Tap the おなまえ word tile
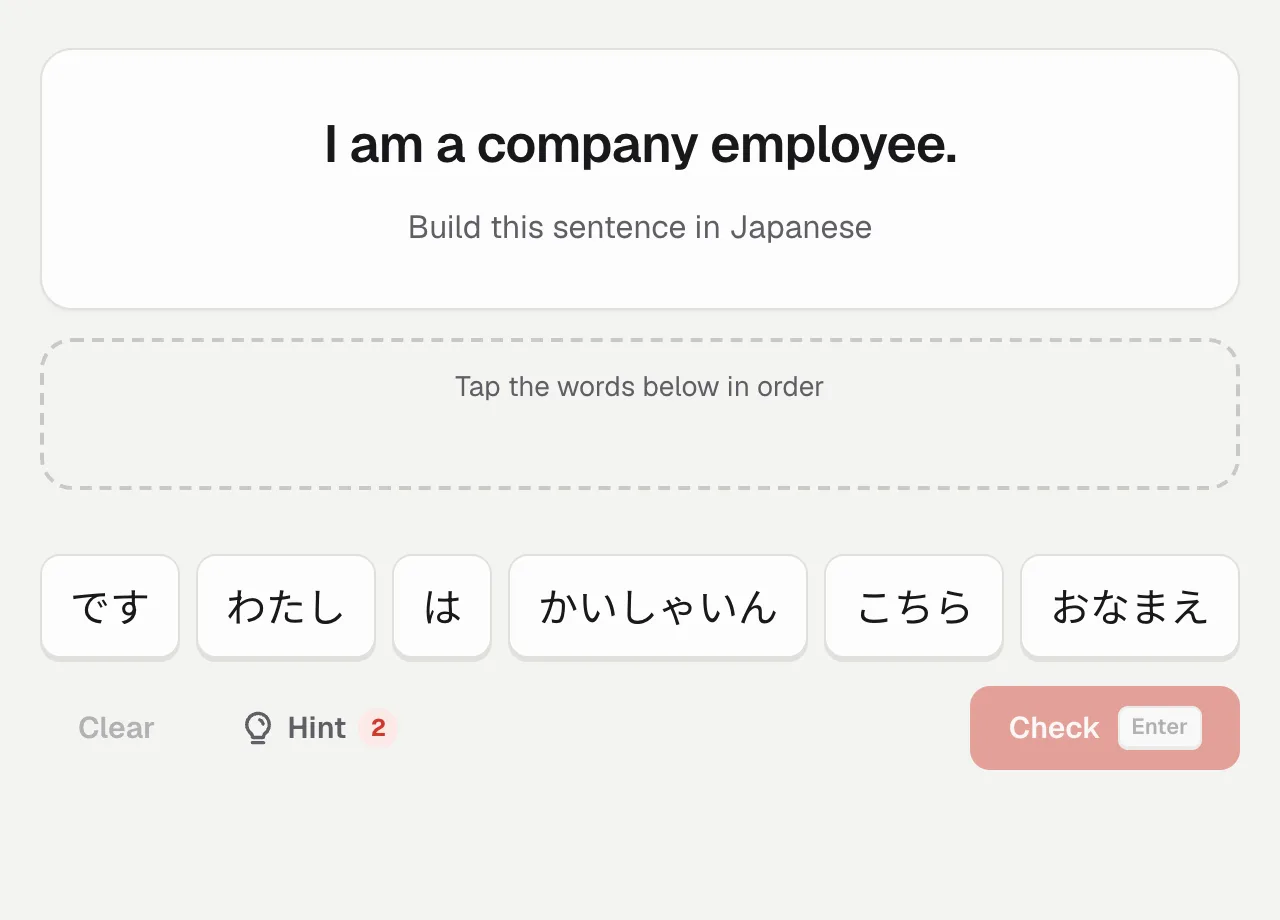The image size is (1280, 920). 1130,606
